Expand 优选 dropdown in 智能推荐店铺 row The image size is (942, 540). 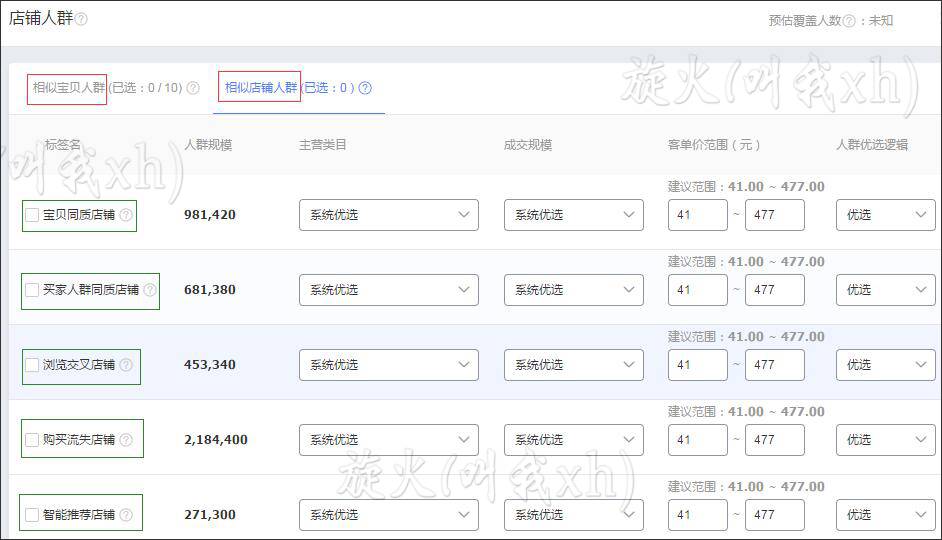tap(886, 515)
